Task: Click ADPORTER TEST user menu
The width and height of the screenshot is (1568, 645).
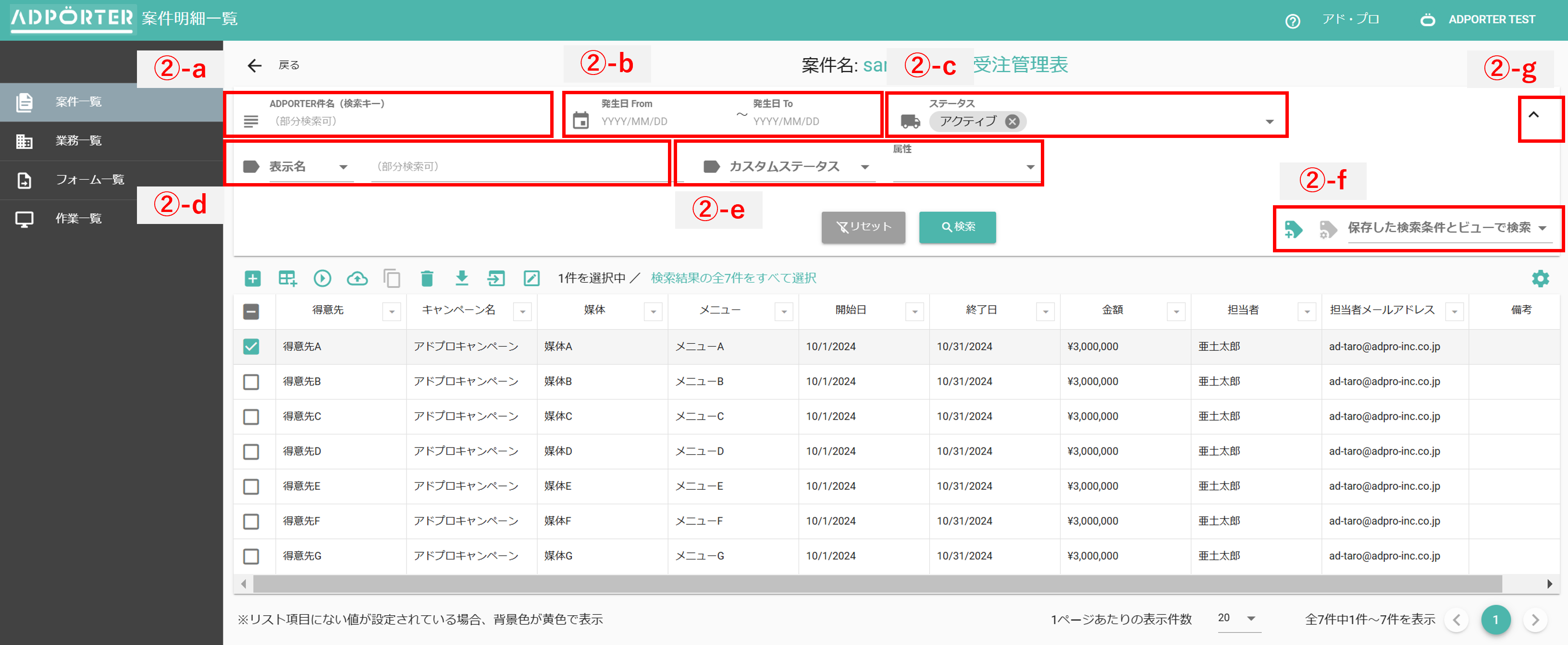Action: [x=1491, y=20]
